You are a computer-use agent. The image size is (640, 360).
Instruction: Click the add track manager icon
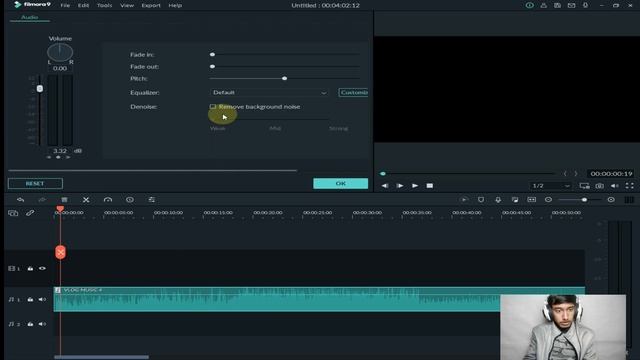[13, 213]
